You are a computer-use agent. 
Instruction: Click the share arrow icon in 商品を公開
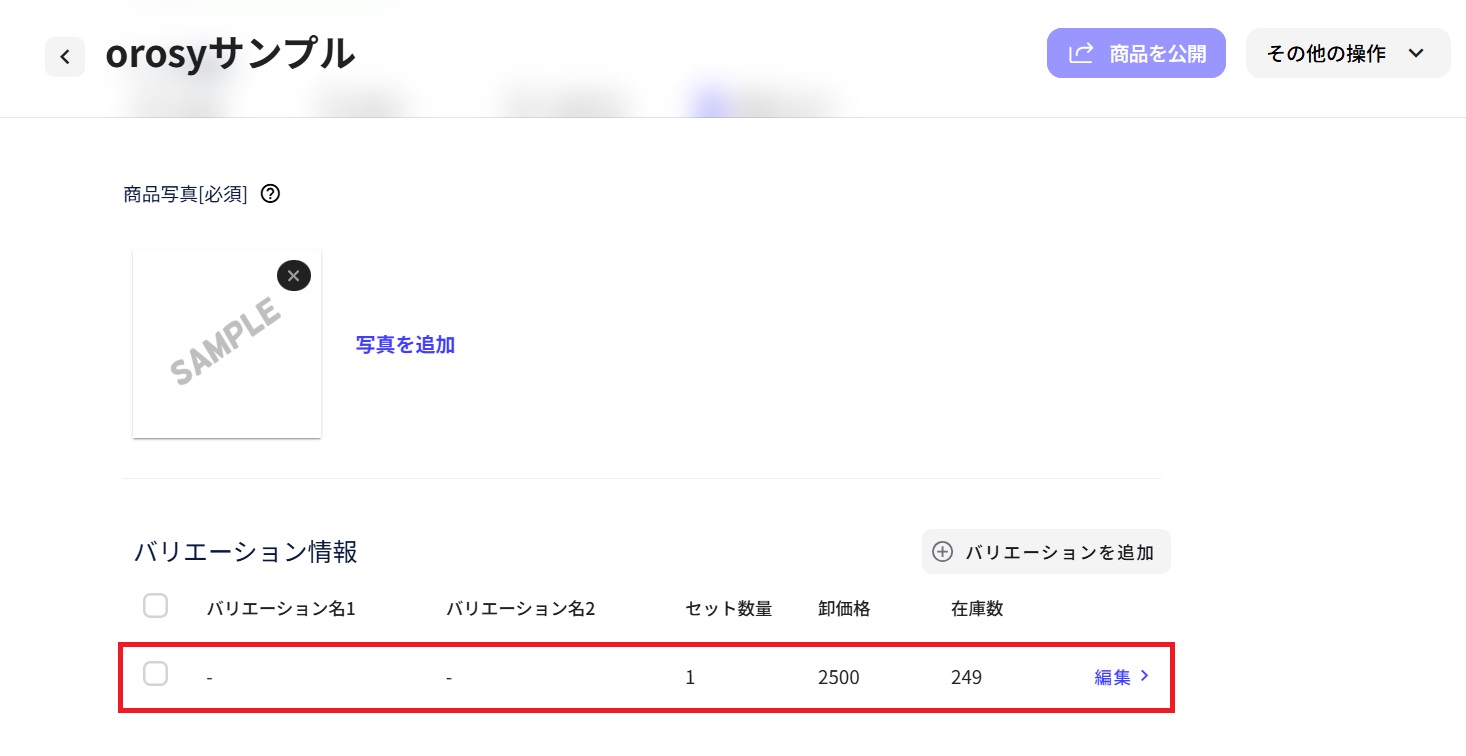(1080, 53)
